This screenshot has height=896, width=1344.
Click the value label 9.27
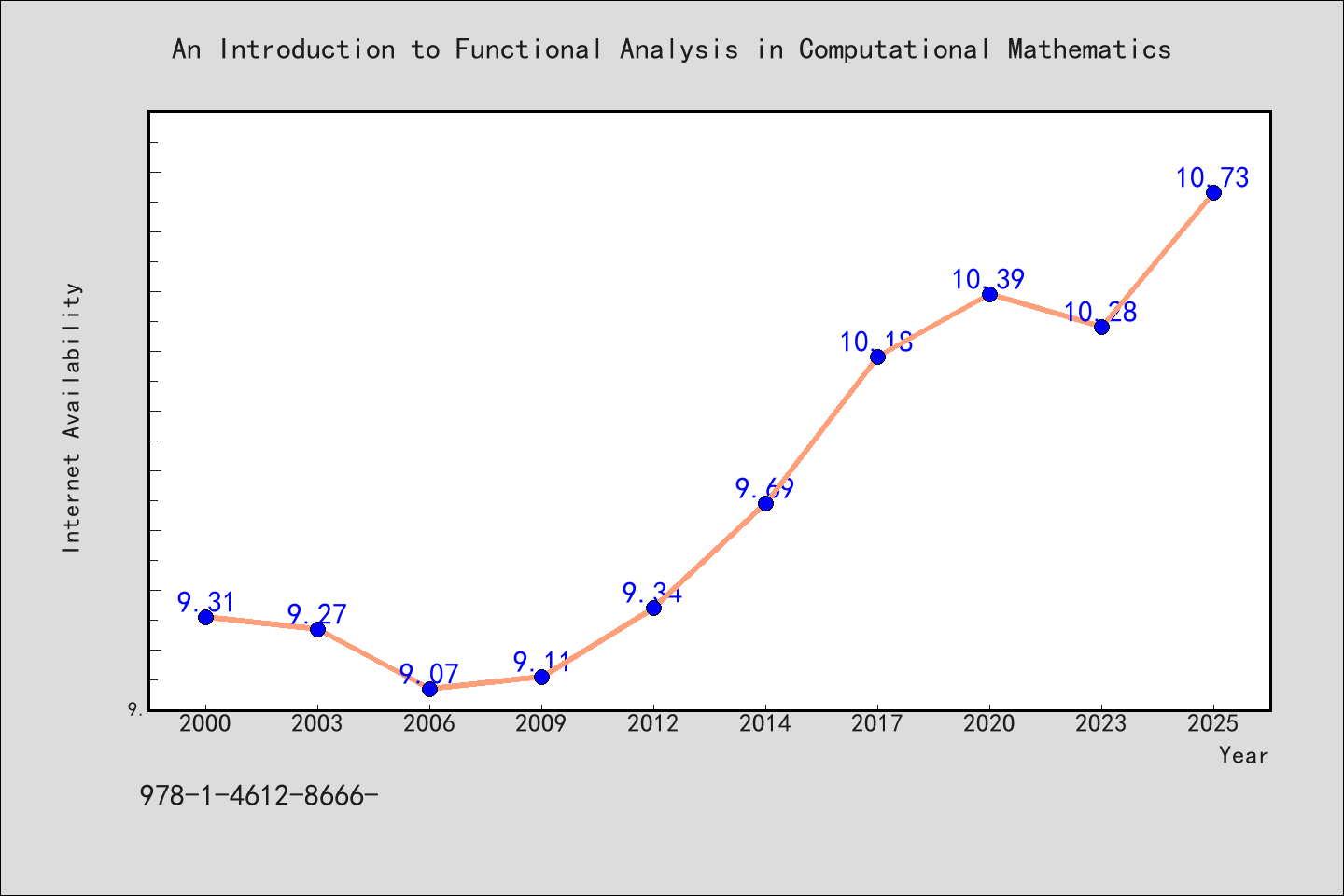coord(317,615)
